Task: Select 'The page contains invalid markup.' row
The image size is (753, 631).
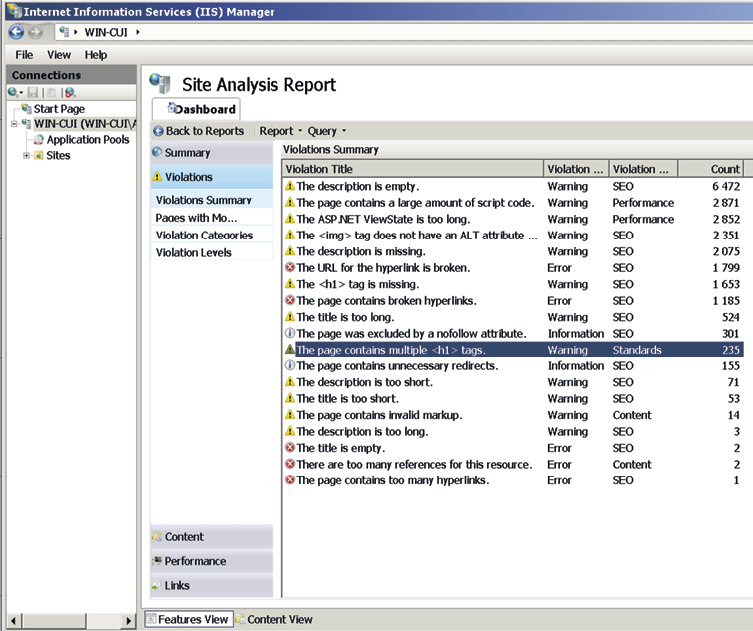Action: [x=513, y=415]
